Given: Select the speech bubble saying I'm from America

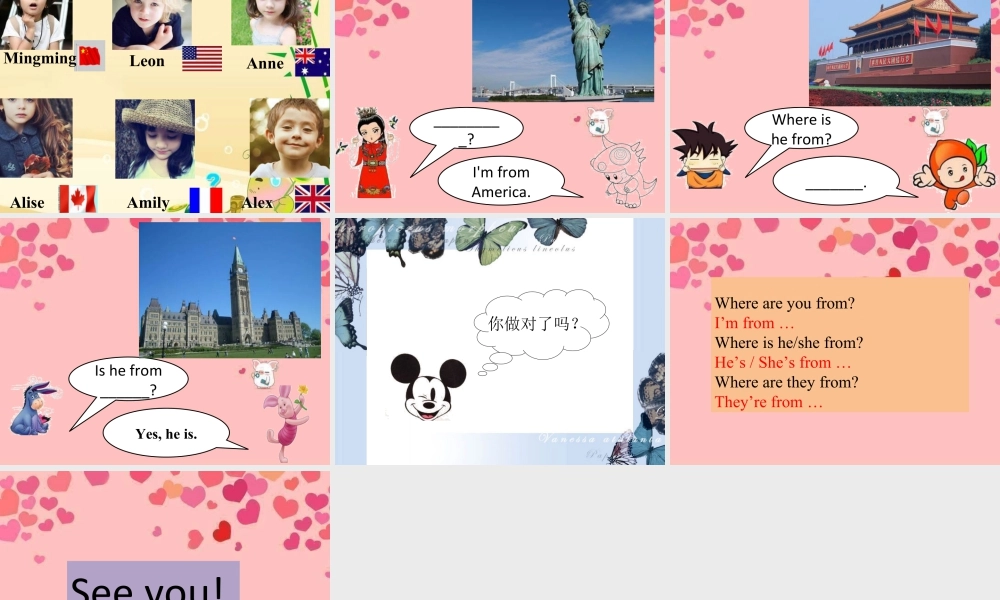Looking at the screenshot, I should point(500,181).
